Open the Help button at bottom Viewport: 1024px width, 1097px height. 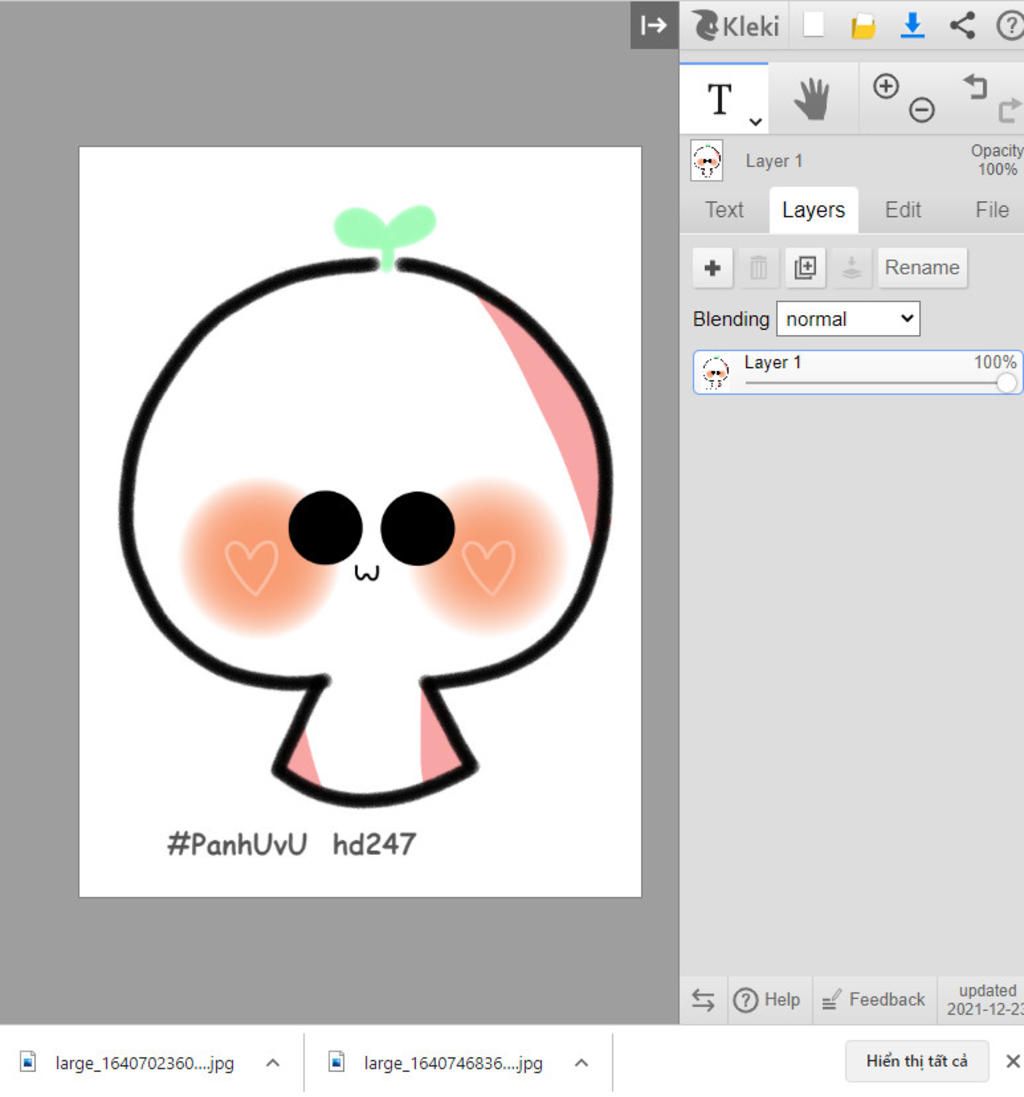tap(767, 1000)
